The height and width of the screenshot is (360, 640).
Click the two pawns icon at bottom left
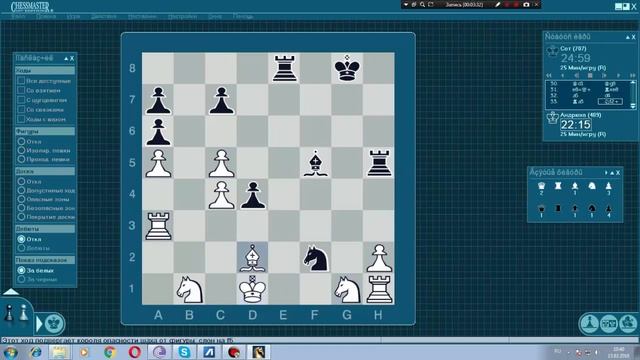(x=16, y=313)
